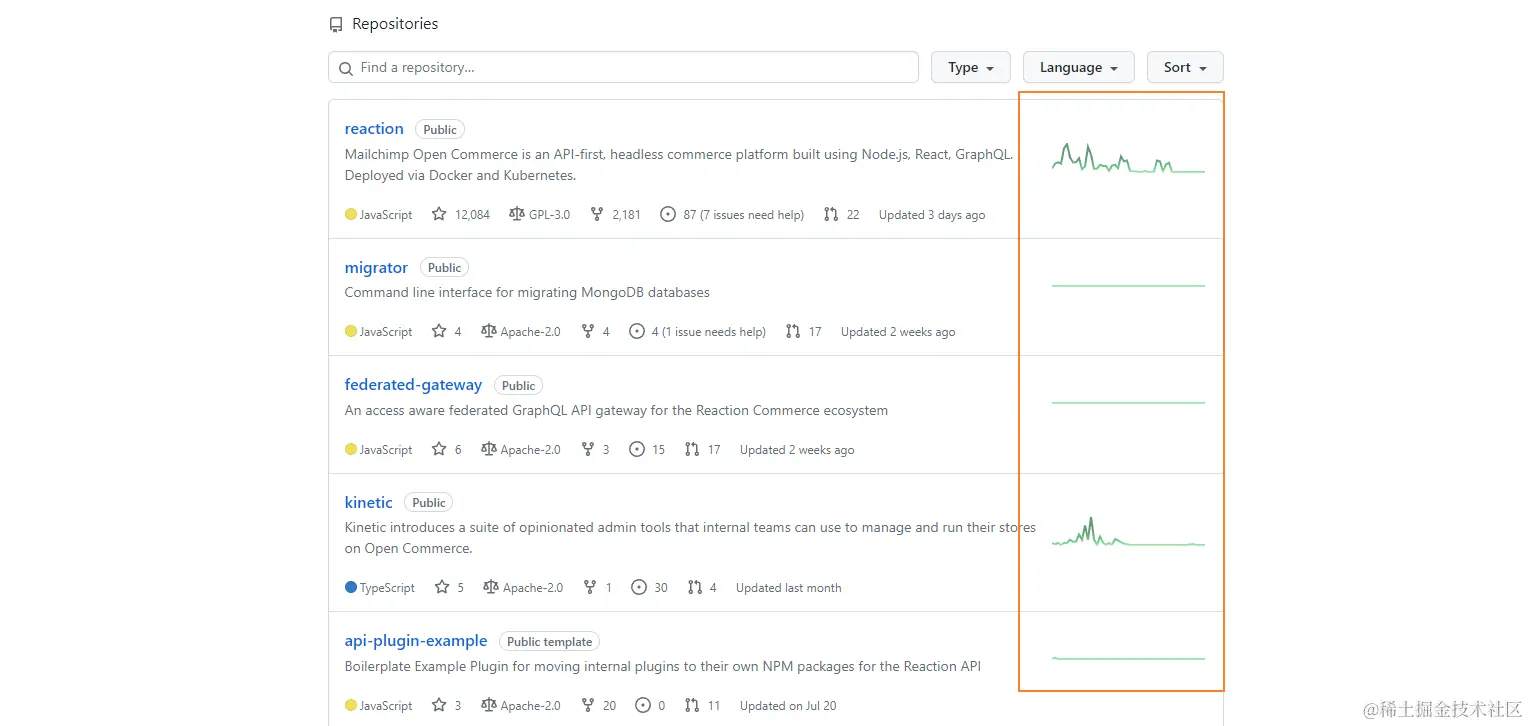Click the star count 12,084 for reaction
The width and height of the screenshot is (1529, 726).
point(461,214)
